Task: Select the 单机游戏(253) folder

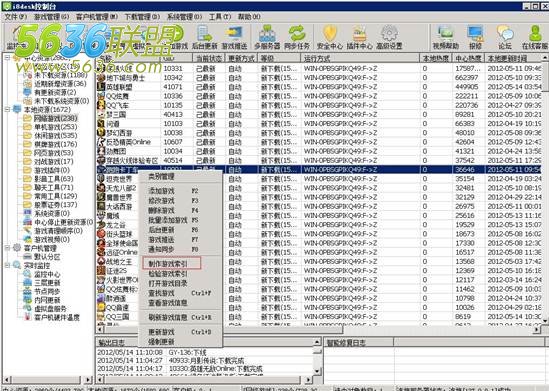Action: point(55,127)
